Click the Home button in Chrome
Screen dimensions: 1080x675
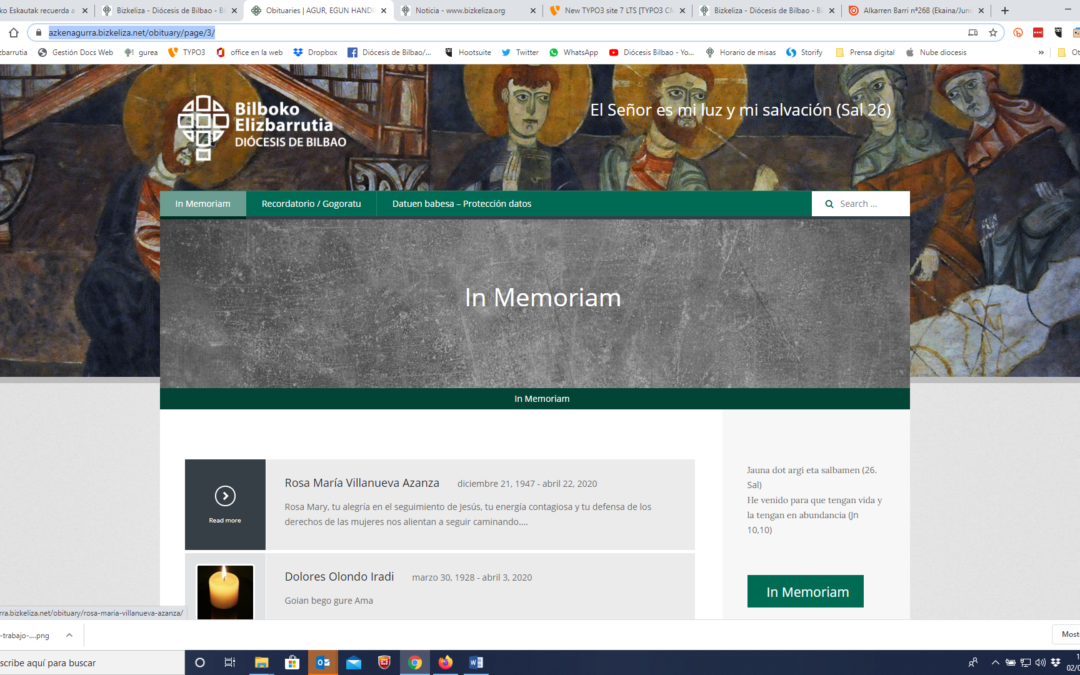[14, 32]
